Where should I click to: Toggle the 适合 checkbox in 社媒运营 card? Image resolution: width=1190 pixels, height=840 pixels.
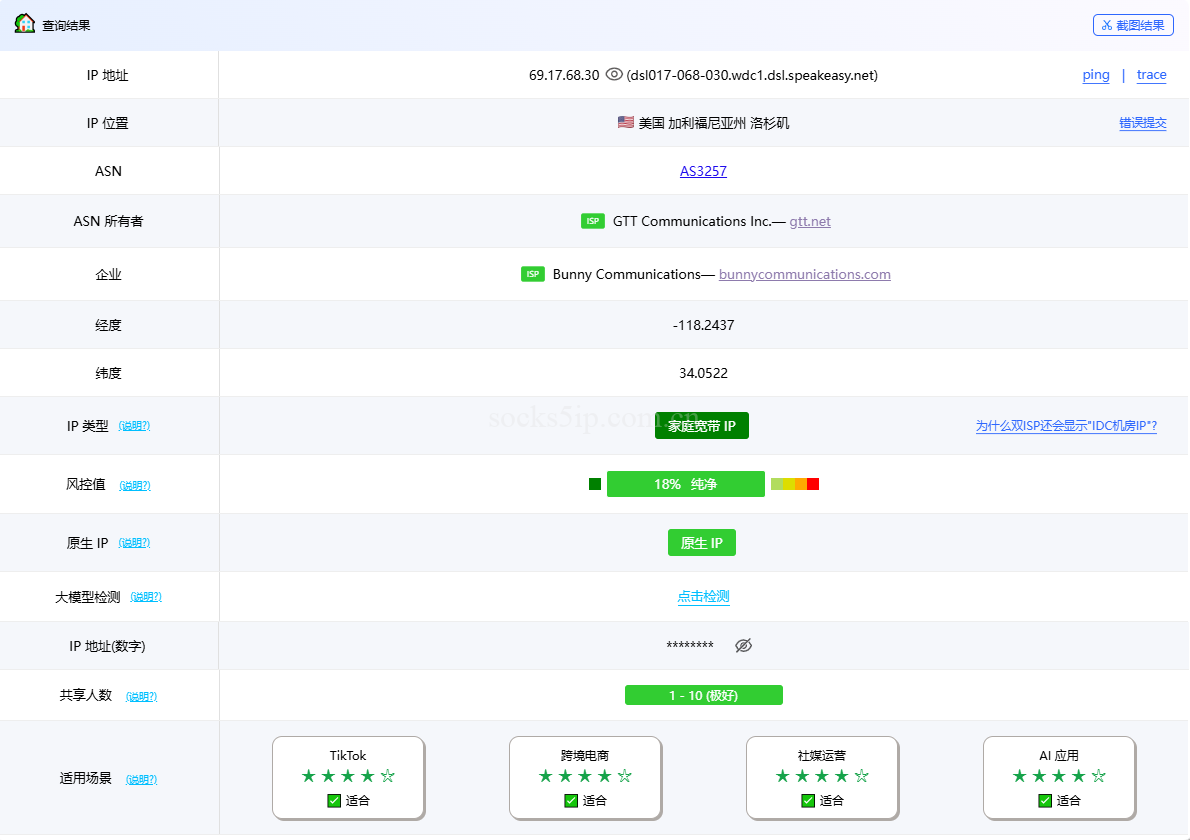808,801
